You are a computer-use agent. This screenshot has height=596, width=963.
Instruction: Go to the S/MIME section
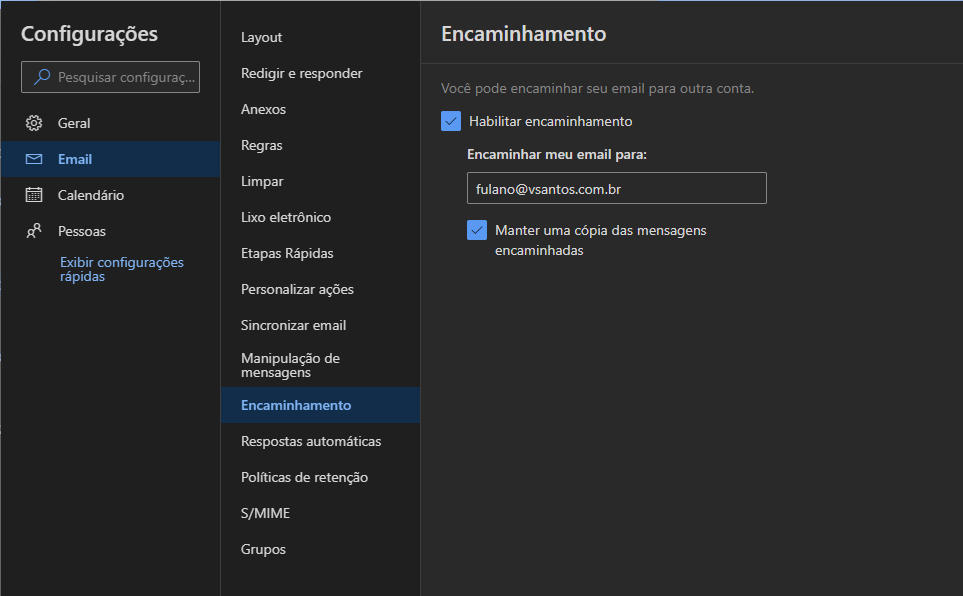click(x=265, y=513)
